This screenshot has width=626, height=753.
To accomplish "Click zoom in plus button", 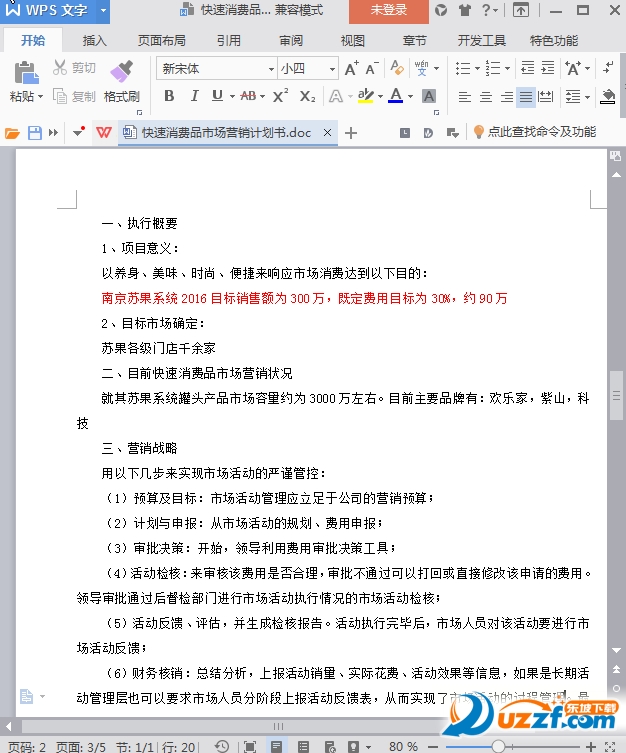I will click(591, 746).
